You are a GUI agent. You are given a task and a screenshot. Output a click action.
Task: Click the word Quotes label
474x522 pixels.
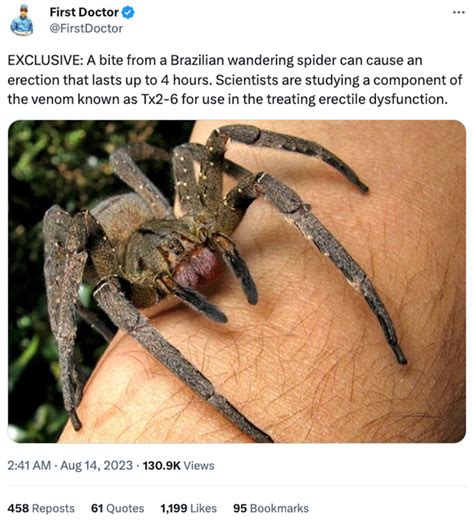[125, 508]
